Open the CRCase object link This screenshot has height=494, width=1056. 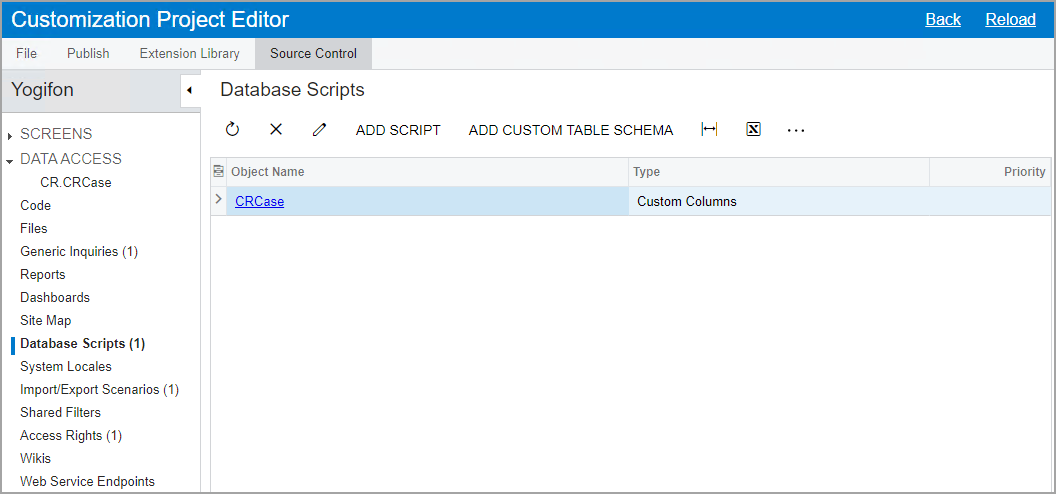click(x=259, y=201)
